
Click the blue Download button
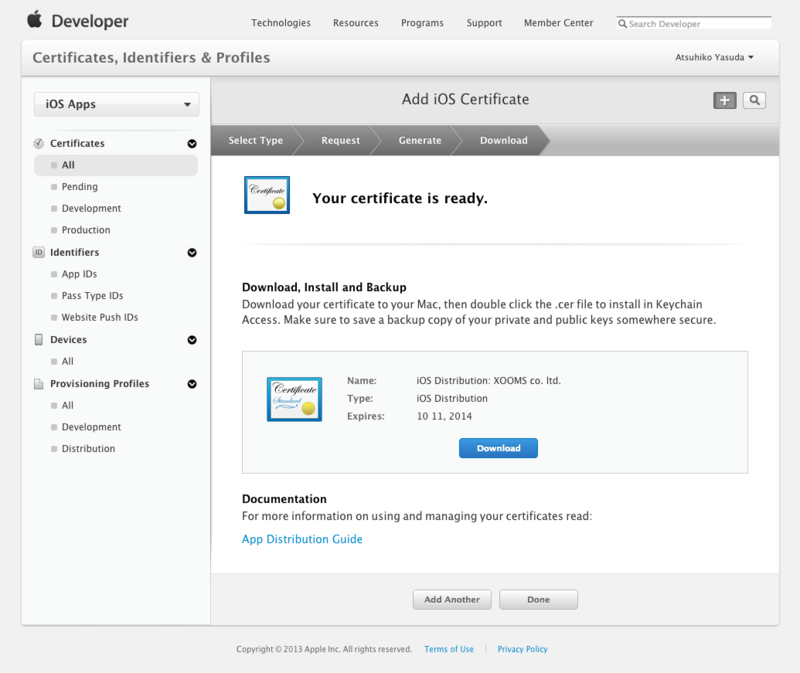[498, 448]
